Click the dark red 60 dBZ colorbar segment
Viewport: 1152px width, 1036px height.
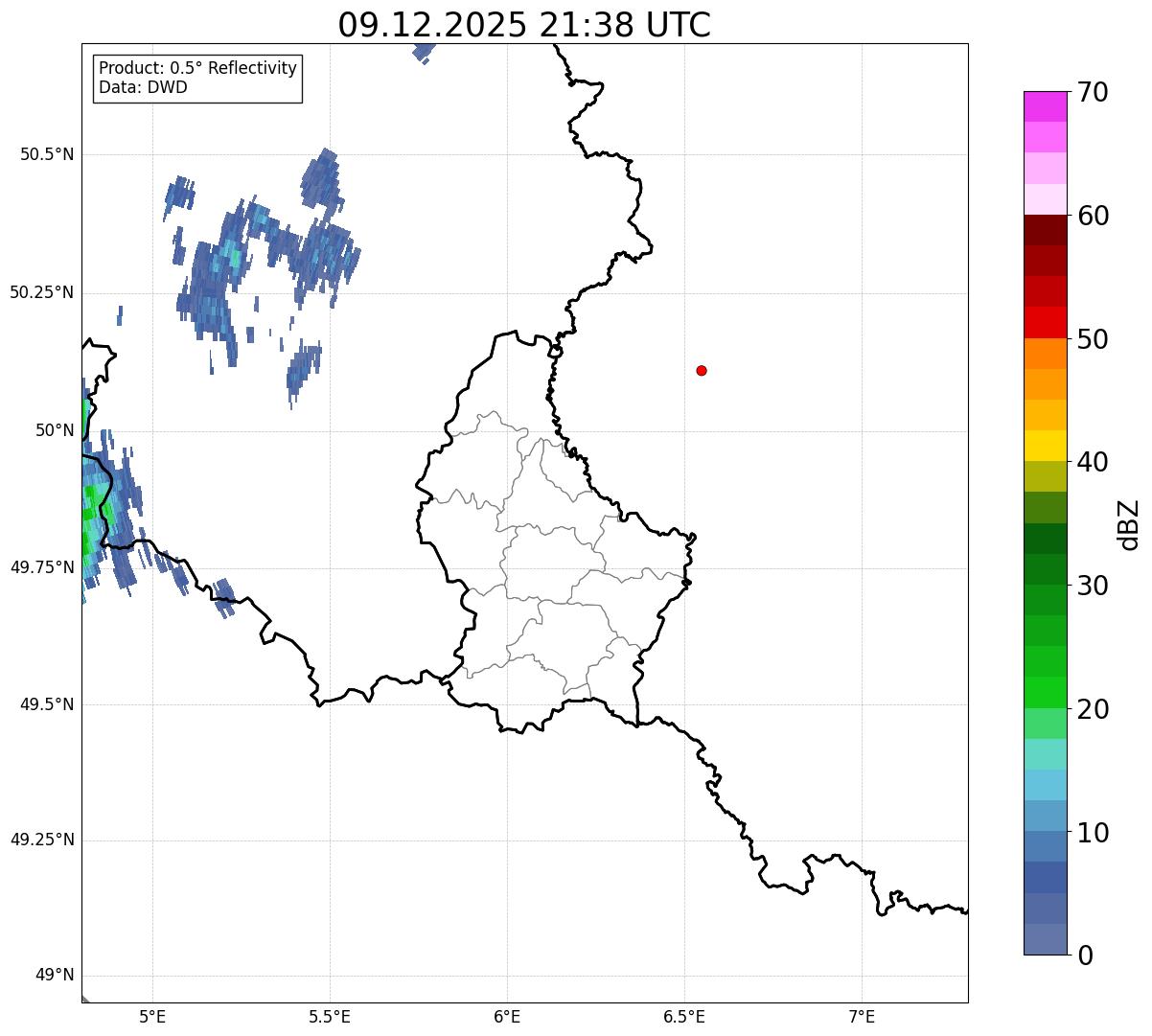tap(1045, 230)
